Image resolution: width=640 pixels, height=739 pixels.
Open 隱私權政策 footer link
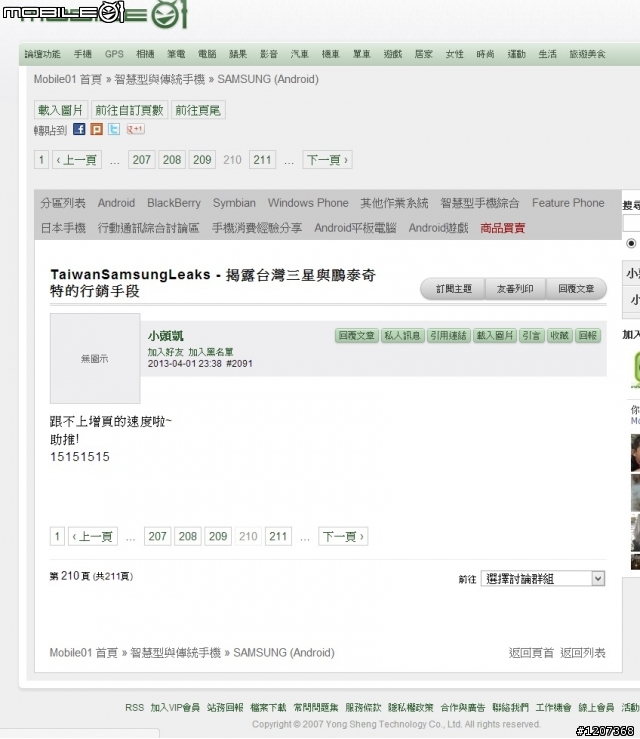coord(410,707)
